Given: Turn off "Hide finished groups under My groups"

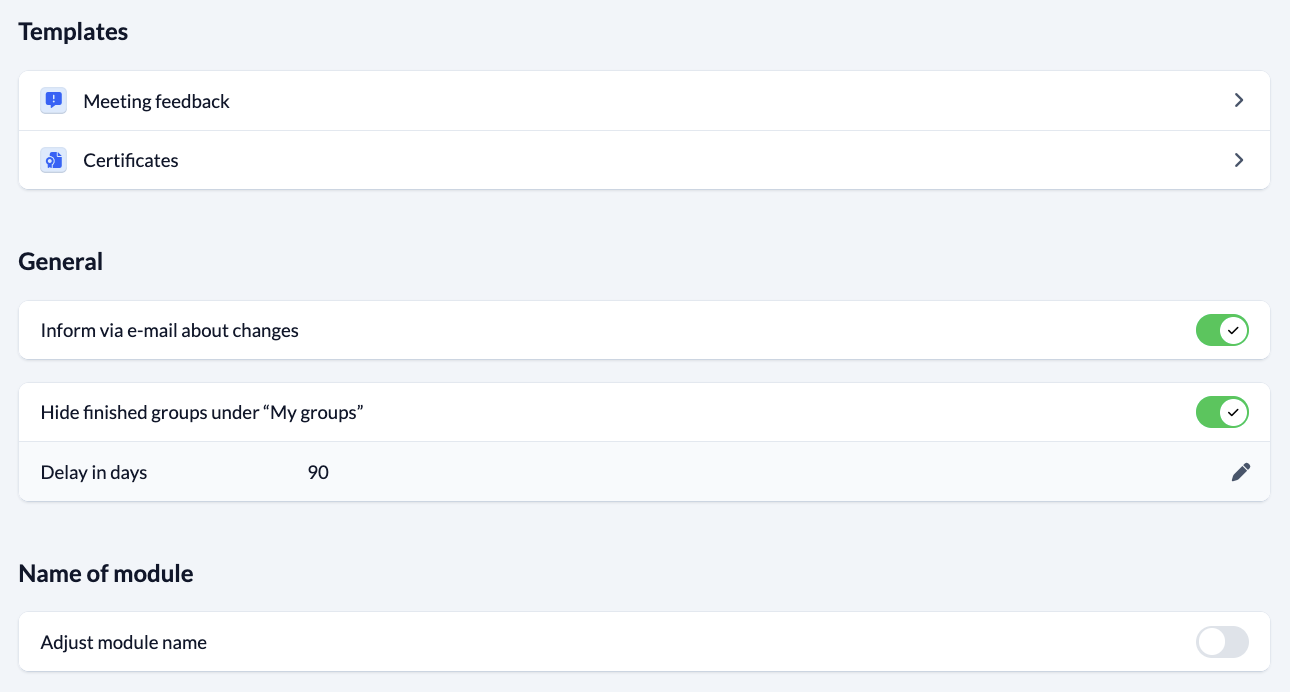Looking at the screenshot, I should (x=1222, y=412).
